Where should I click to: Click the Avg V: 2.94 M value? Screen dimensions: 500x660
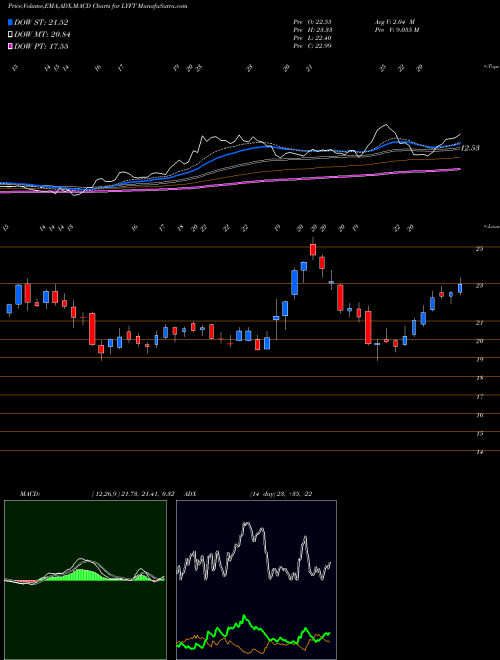395,22
